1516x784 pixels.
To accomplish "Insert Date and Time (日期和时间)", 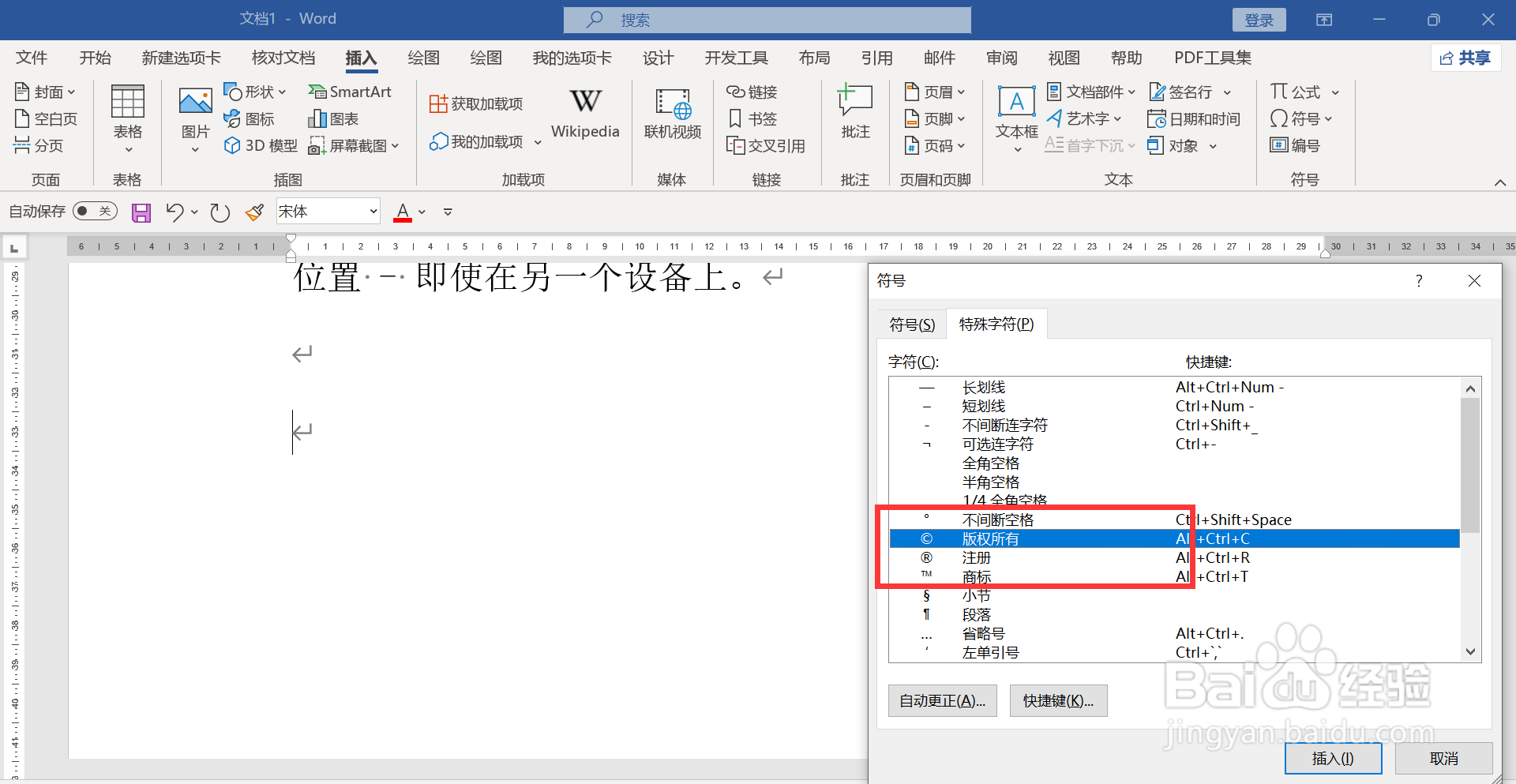I will pyautogui.click(x=1194, y=118).
